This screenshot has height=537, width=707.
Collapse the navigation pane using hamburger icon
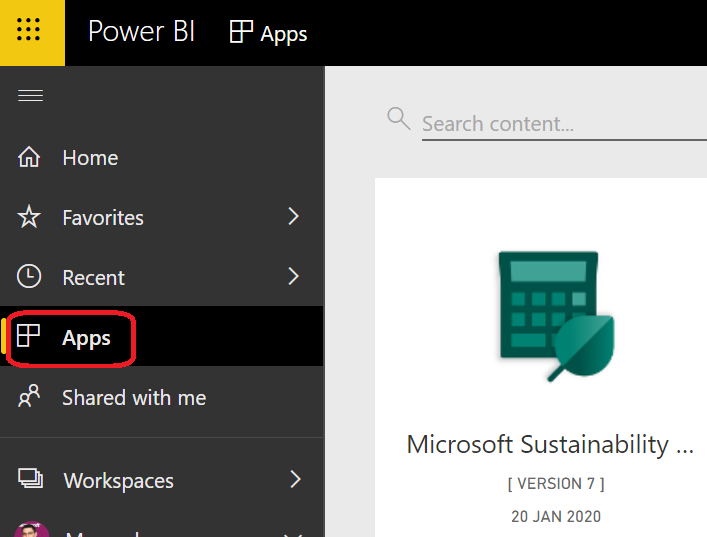coord(30,96)
